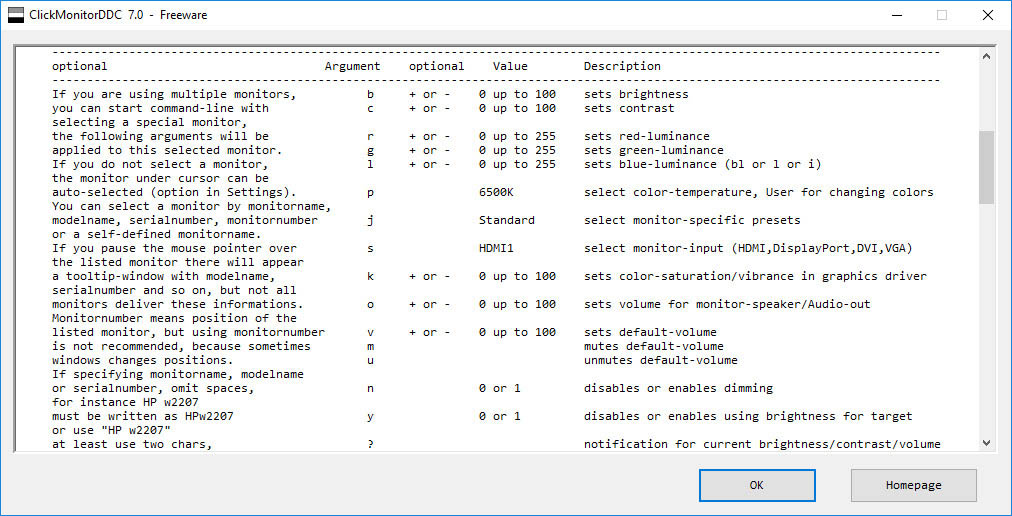The width and height of the screenshot is (1012, 516).
Task: Click the text 'sets red-luminance'
Action: pos(647,136)
